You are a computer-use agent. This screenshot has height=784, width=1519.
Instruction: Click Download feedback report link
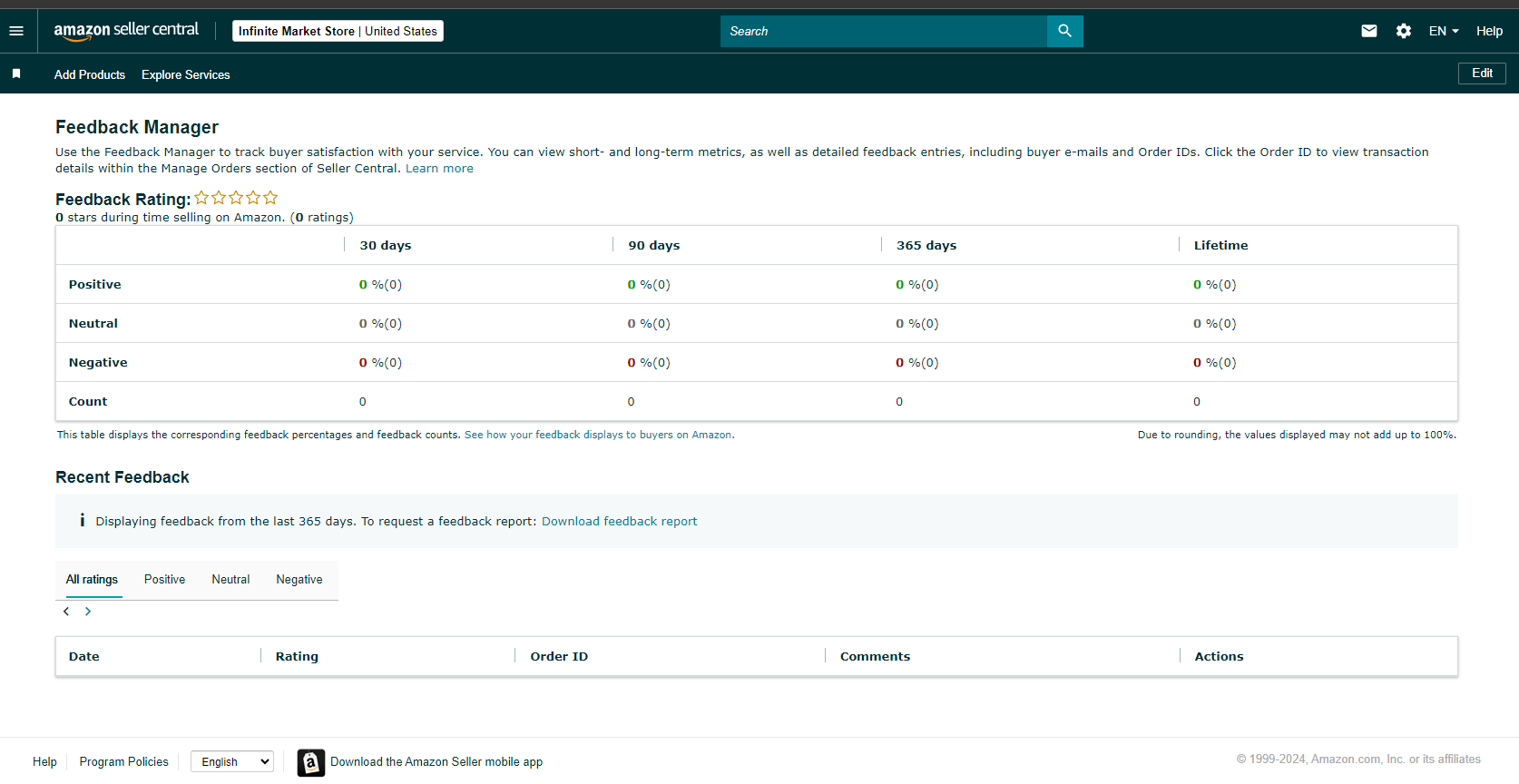pyautogui.click(x=619, y=522)
